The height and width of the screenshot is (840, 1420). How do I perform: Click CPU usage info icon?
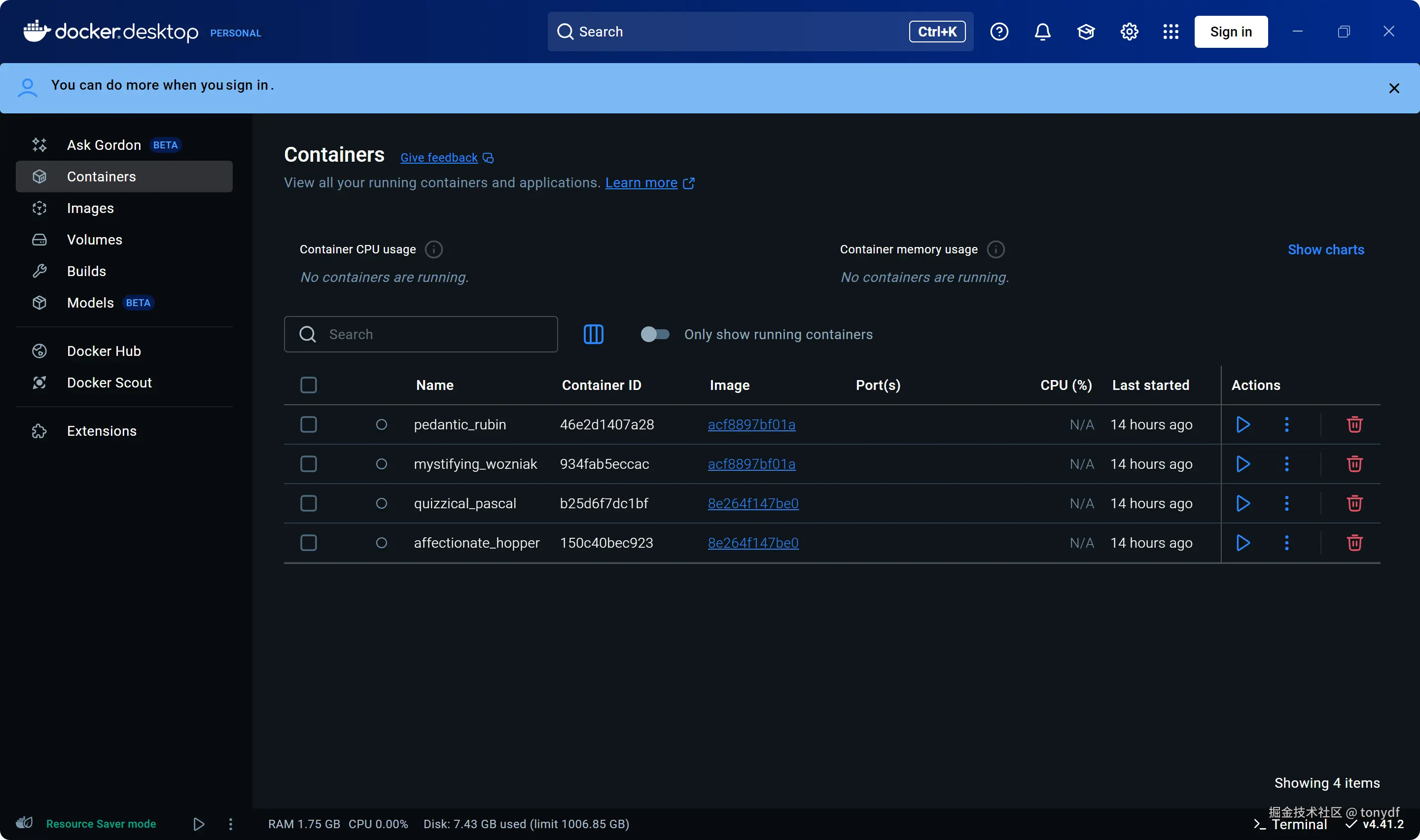(433, 249)
